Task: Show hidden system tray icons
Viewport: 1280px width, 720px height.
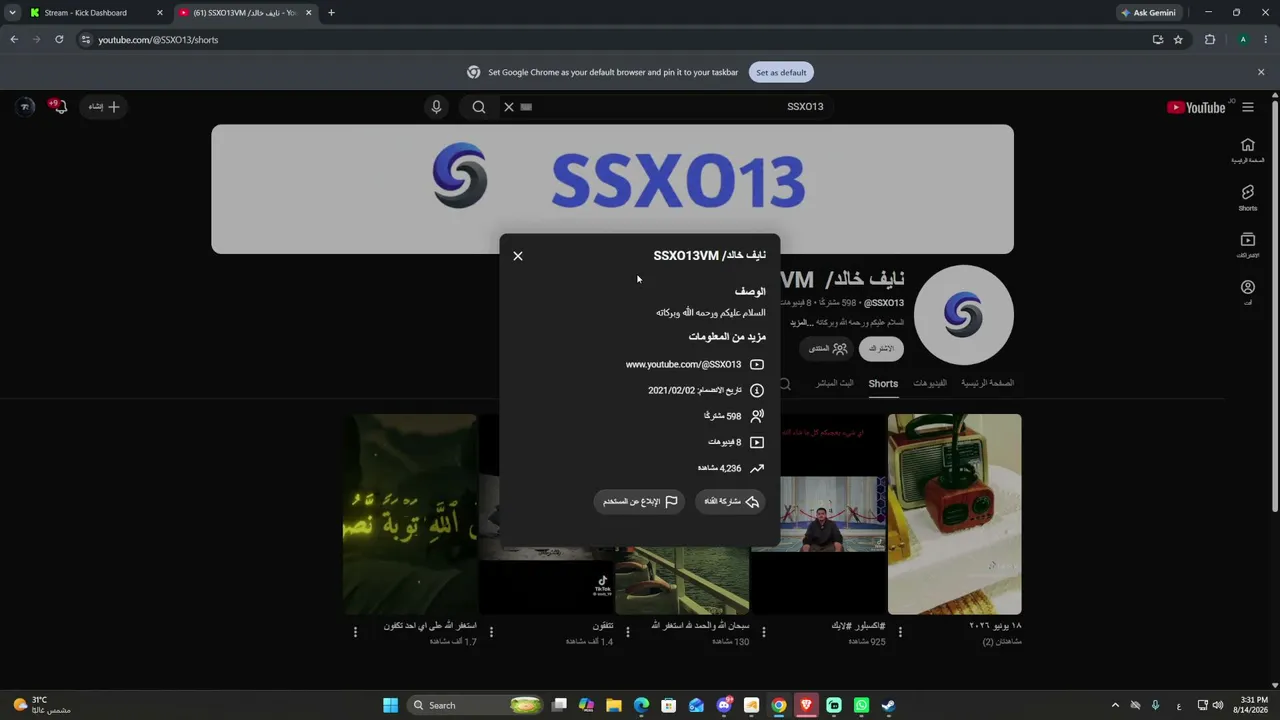Action: pos(1115,705)
